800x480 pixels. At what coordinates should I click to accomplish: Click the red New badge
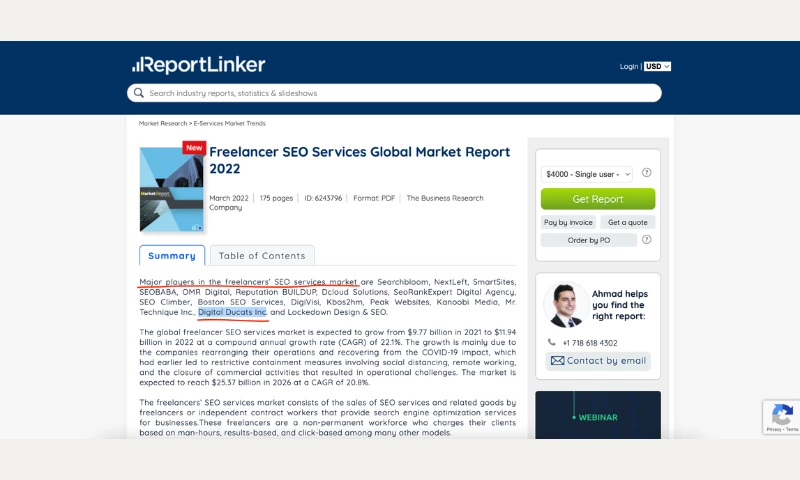point(194,147)
